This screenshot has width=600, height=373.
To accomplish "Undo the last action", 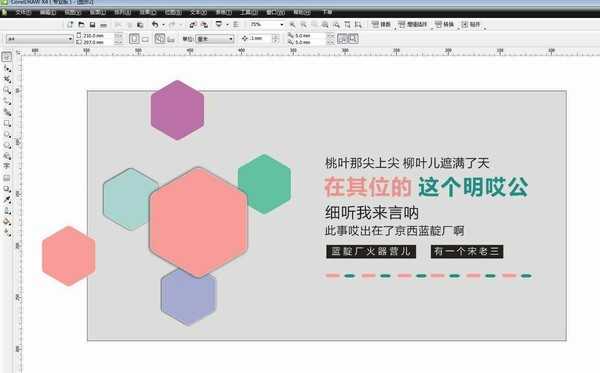I will (155, 24).
